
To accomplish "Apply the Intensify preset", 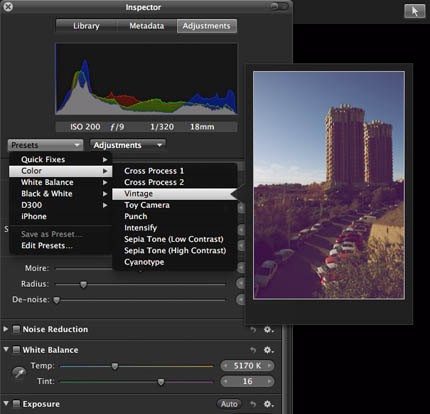I will pos(175,228).
